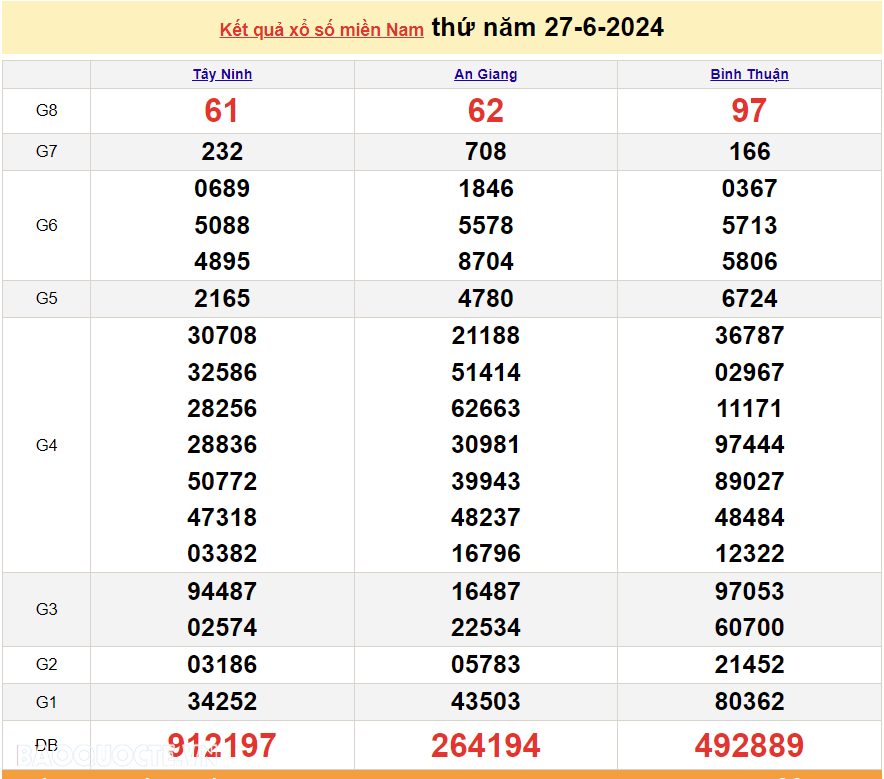Click the G8 row label
This screenshot has height=779, width=884.
[x=47, y=110]
